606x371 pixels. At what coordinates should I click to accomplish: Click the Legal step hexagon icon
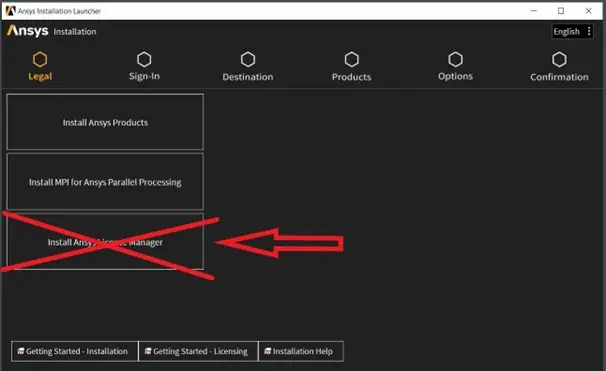[40, 60]
